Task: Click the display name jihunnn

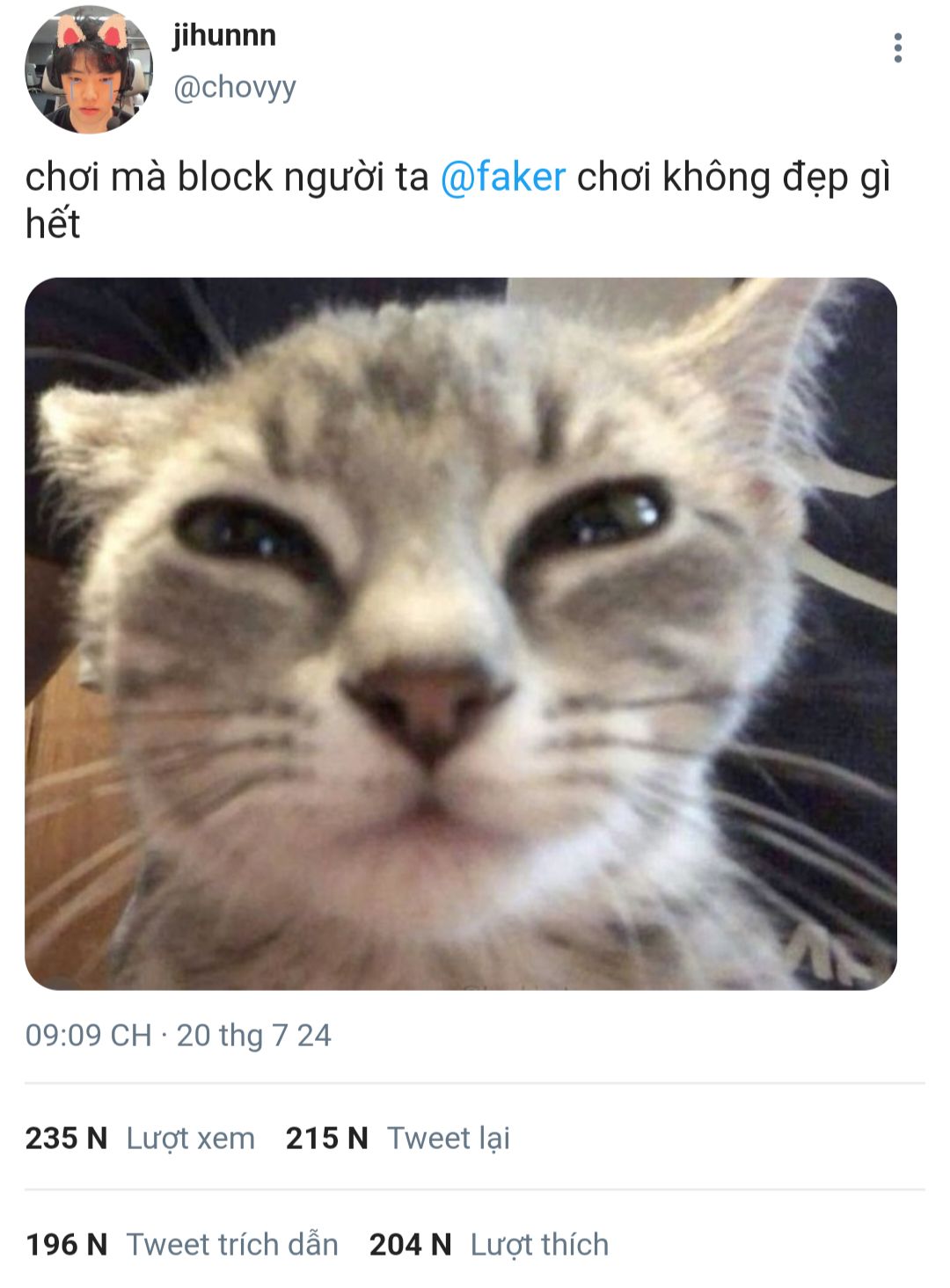Action: 224,36
